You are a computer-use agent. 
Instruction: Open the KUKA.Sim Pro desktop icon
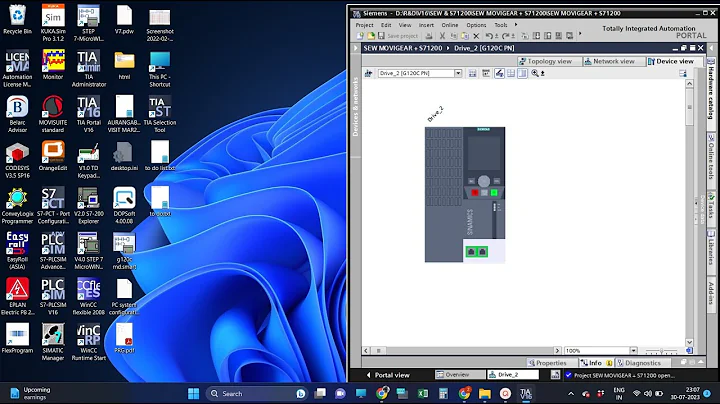point(53,23)
